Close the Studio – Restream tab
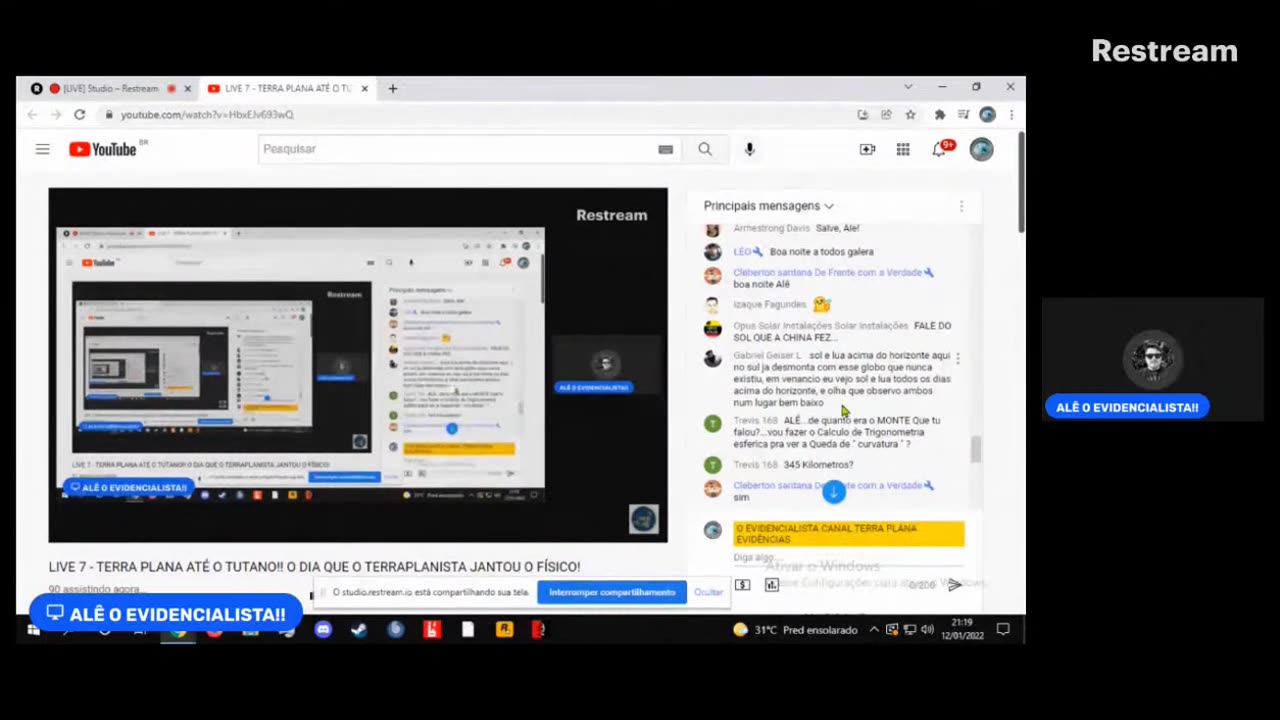The width and height of the screenshot is (1280, 720). click(187, 88)
